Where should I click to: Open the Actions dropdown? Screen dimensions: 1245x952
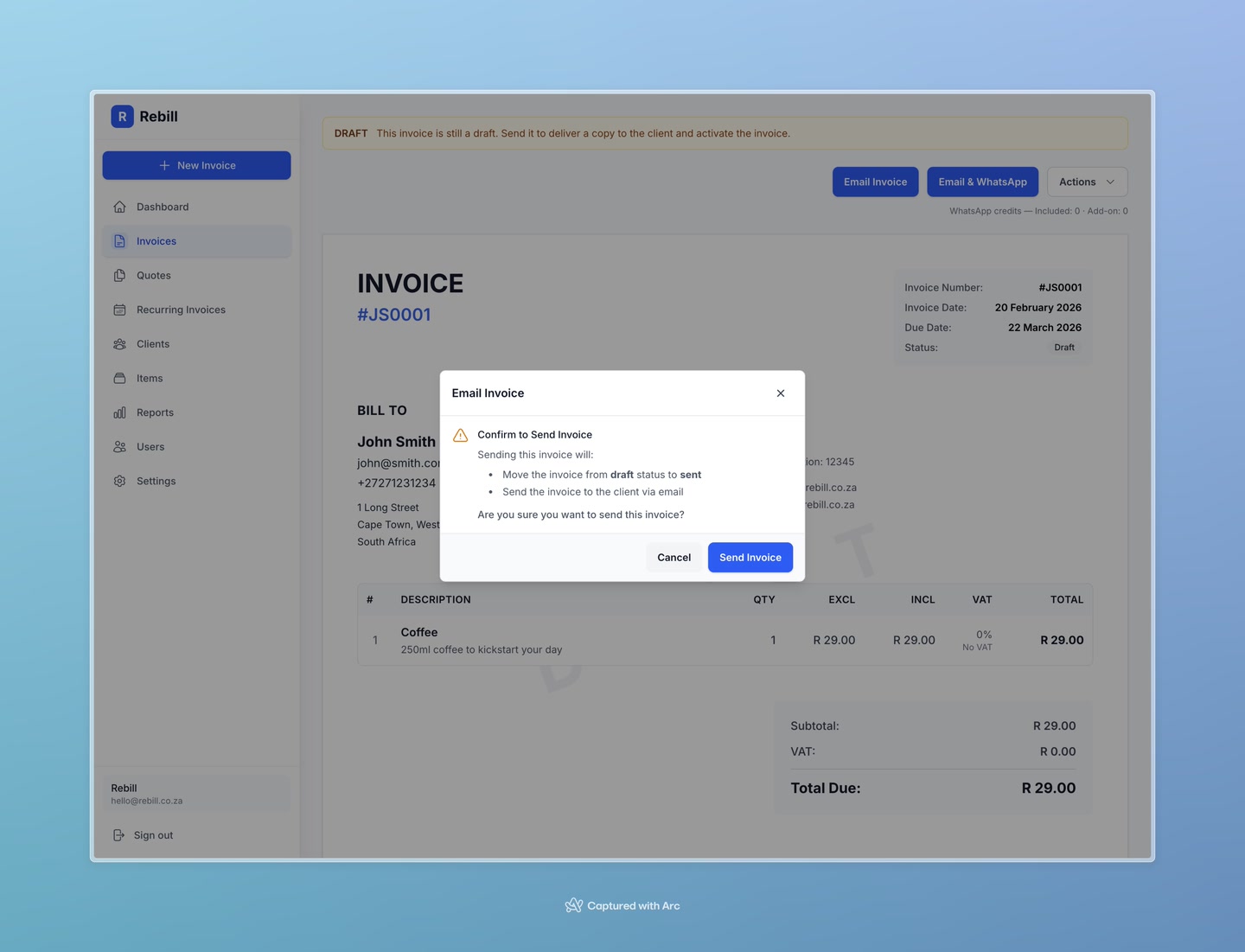point(1086,182)
